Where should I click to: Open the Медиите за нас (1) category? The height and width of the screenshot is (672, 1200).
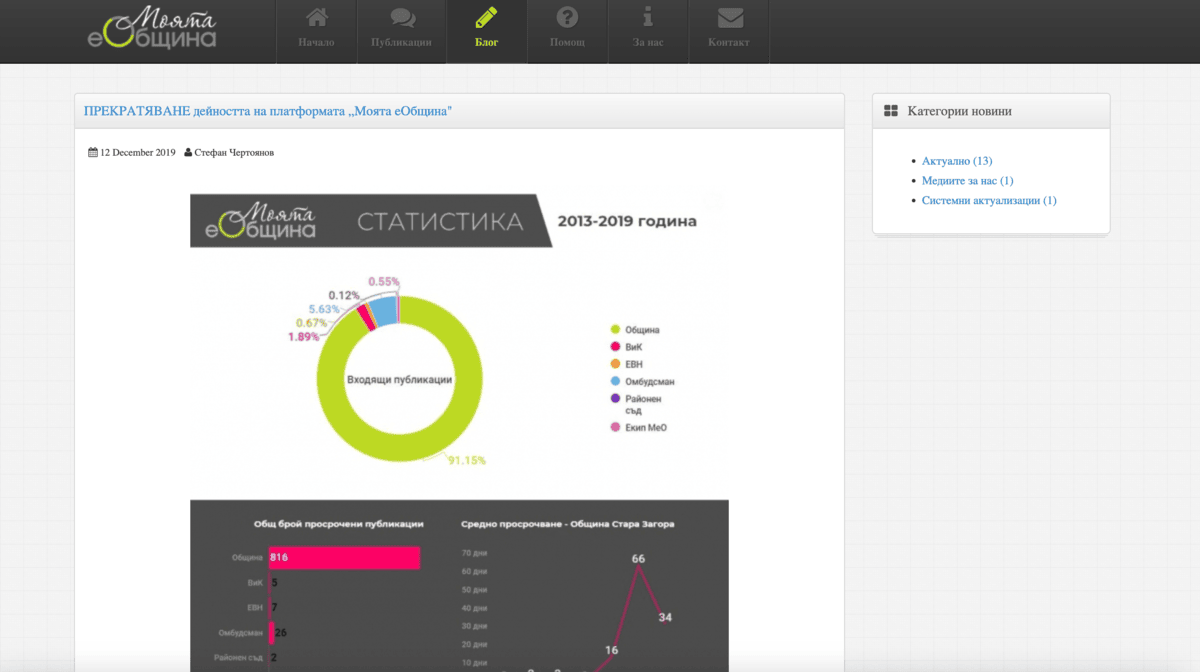[968, 181]
